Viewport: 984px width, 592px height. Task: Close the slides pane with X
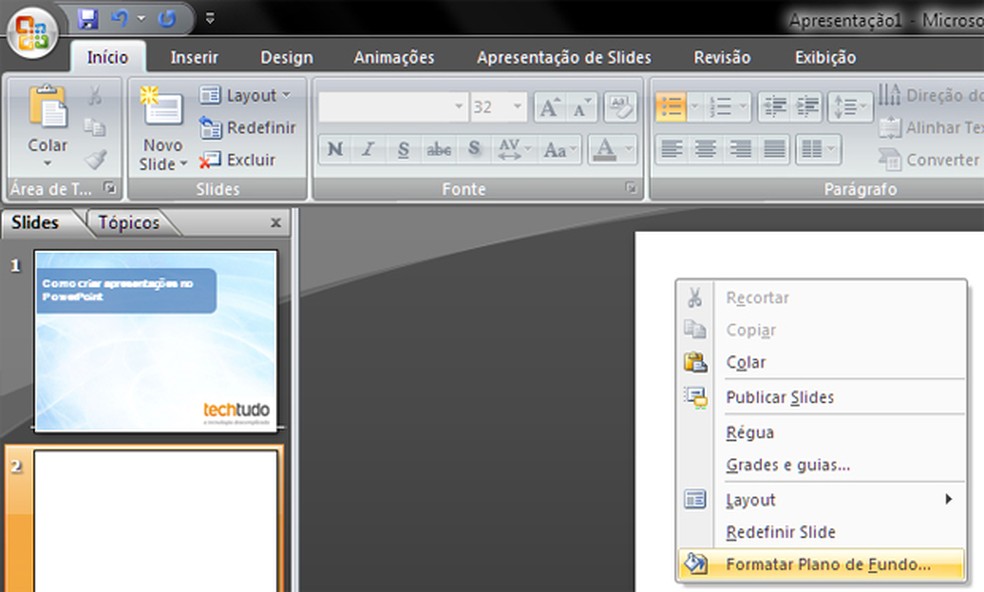[x=275, y=223]
